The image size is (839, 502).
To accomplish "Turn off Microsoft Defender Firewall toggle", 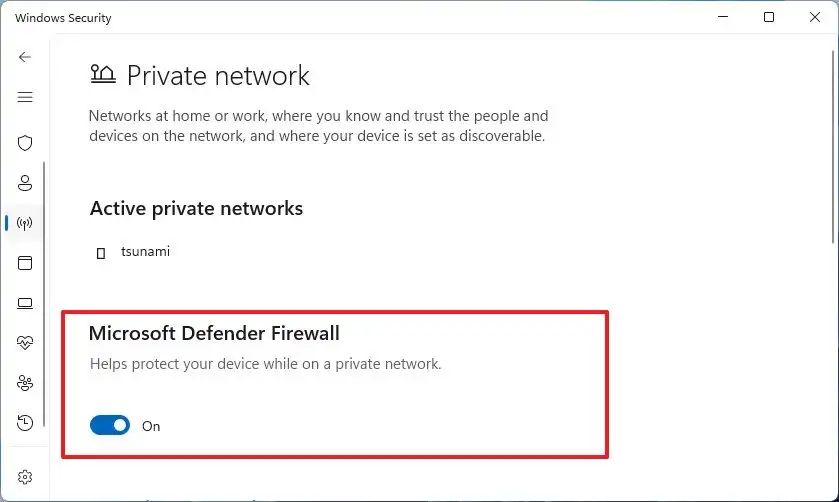I will click(110, 426).
